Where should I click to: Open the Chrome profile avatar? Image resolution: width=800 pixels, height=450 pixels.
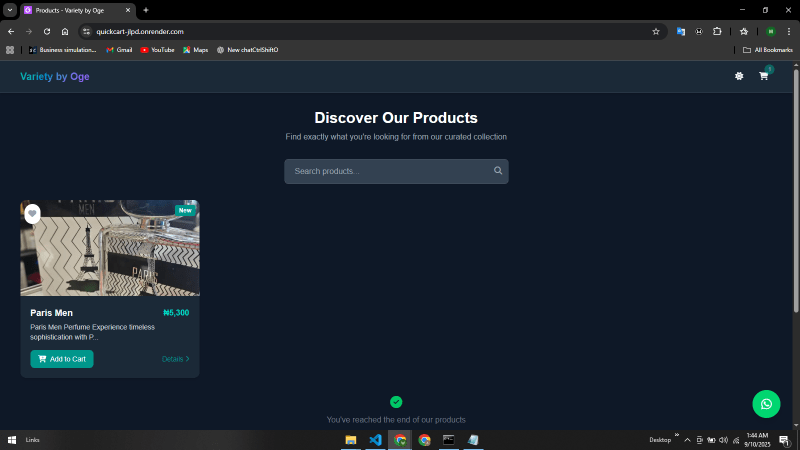point(771,32)
